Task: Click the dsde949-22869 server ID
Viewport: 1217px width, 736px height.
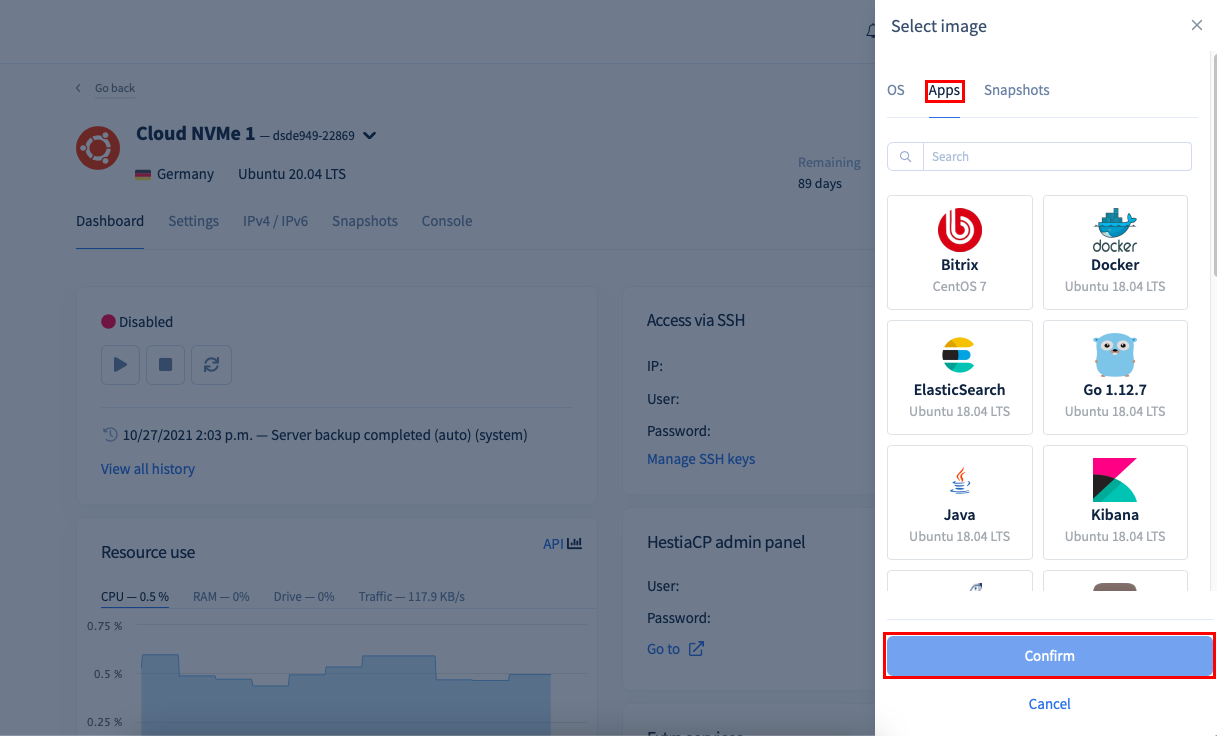Action: pos(314,136)
